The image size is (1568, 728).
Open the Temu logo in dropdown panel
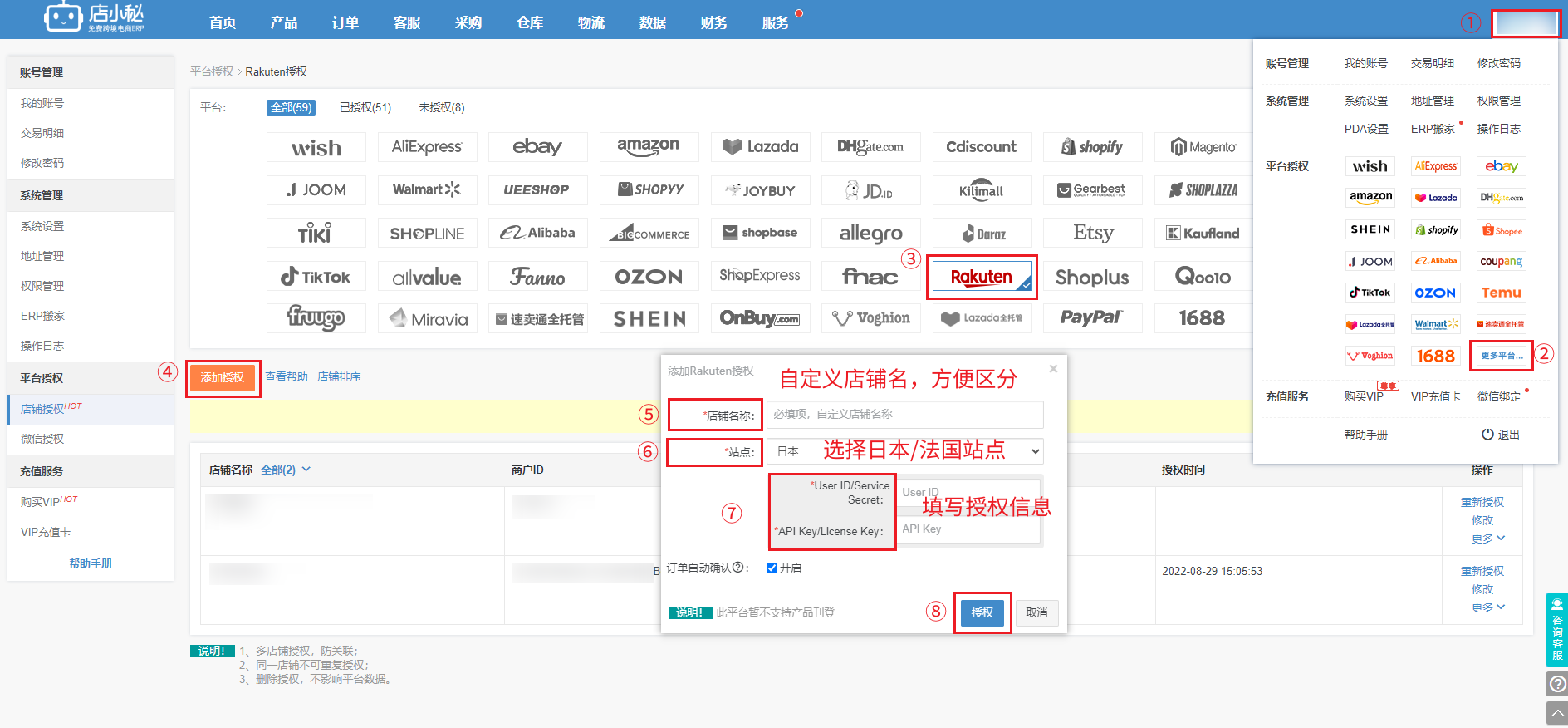1502,293
